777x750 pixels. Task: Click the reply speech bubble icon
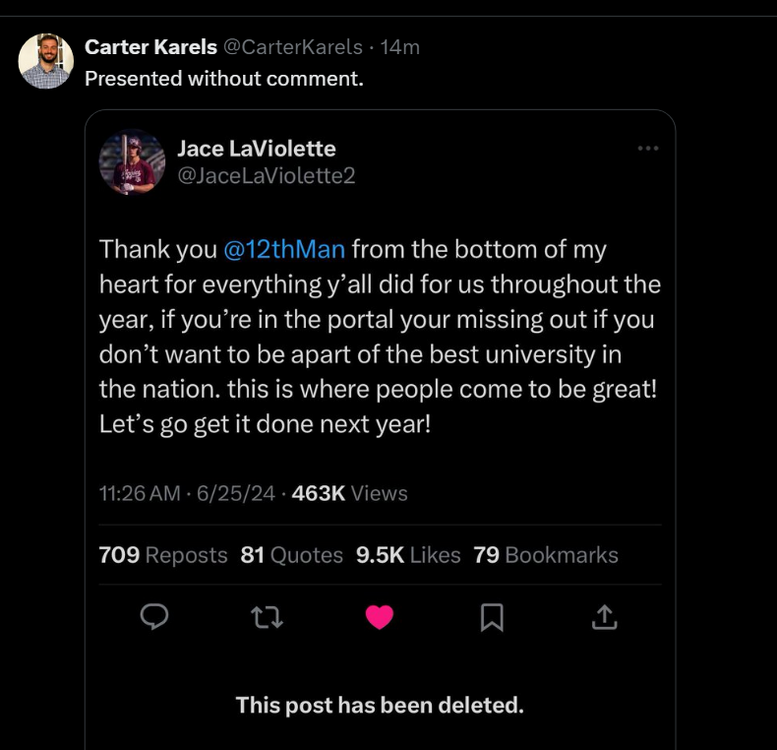point(153,618)
